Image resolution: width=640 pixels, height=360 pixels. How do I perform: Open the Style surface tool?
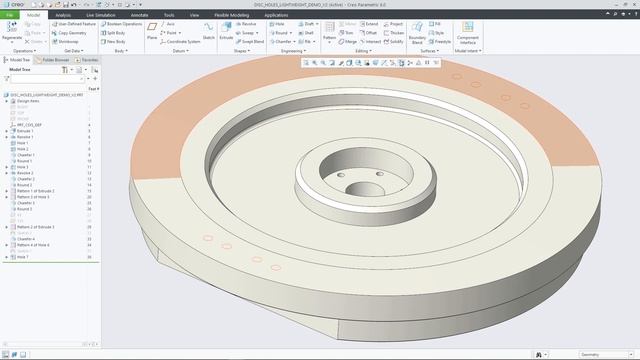[436, 33]
